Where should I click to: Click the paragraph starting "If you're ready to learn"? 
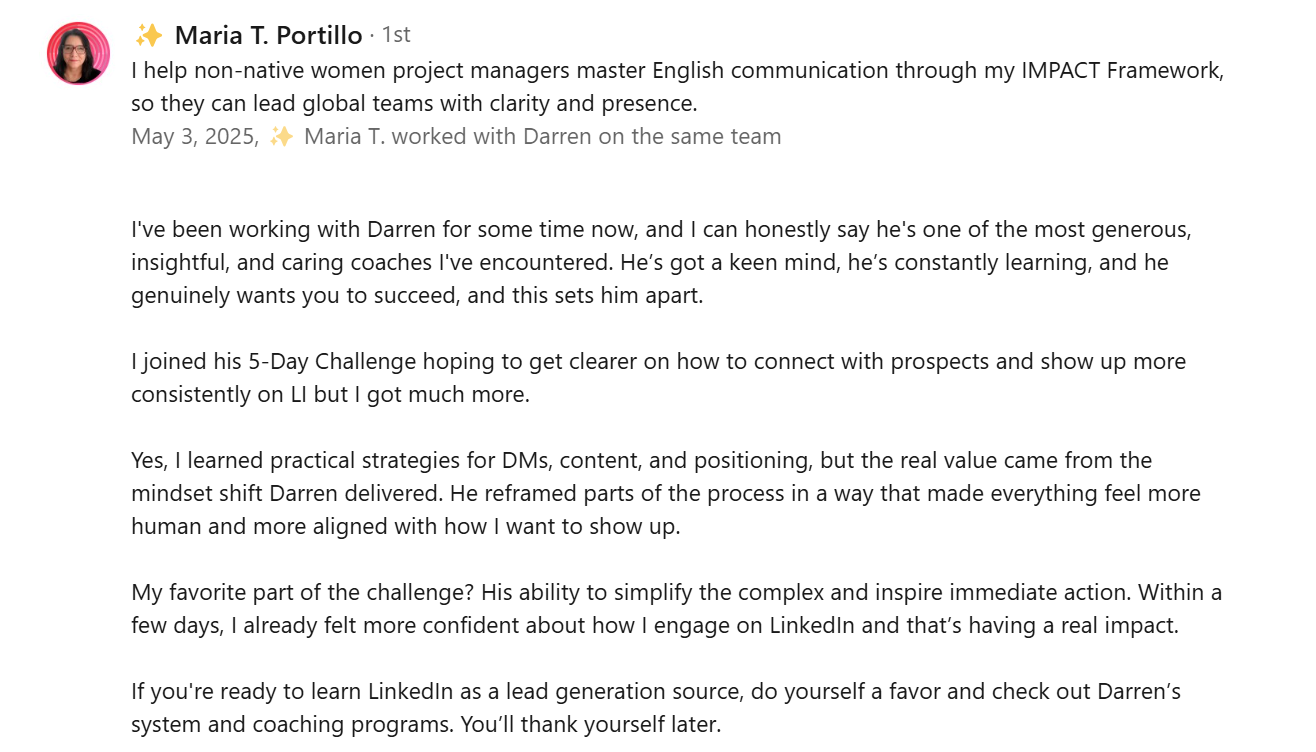[656, 691]
